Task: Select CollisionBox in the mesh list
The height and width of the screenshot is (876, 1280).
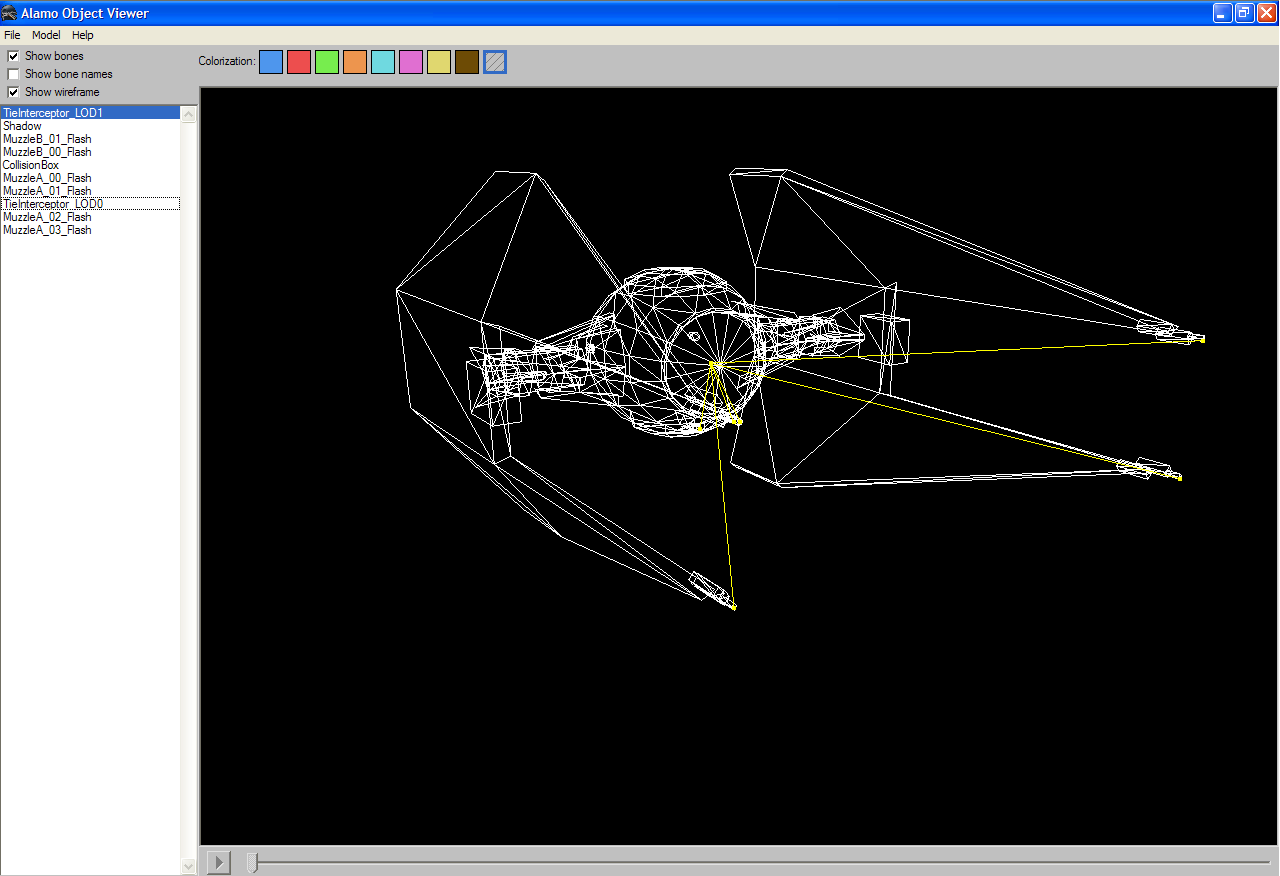Action: click(x=31, y=165)
